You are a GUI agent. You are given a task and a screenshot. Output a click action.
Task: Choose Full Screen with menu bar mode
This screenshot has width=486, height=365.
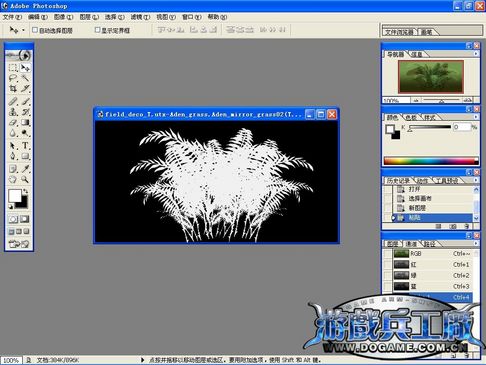[x=19, y=231]
